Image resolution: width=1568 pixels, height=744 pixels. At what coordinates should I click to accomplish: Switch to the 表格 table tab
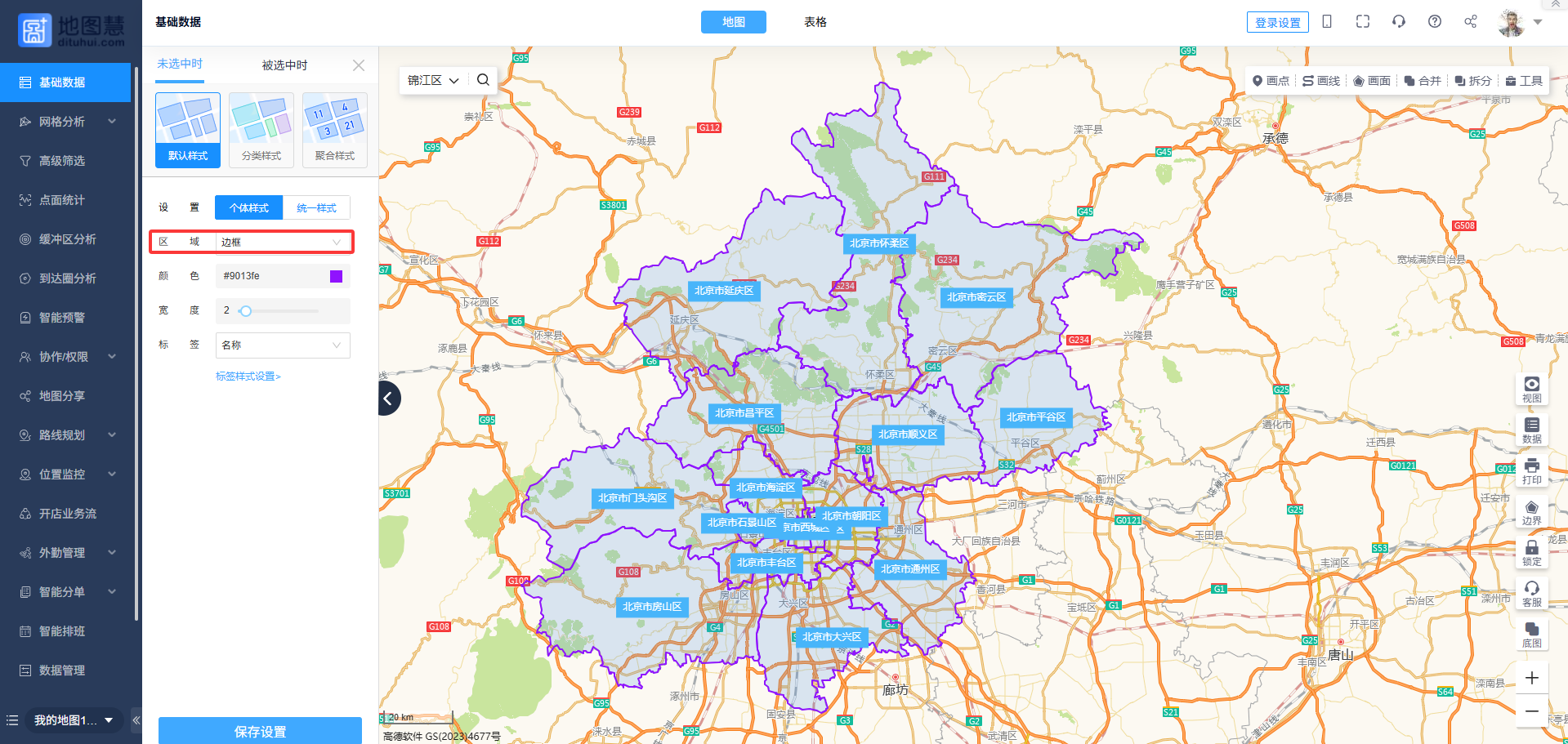pos(815,22)
